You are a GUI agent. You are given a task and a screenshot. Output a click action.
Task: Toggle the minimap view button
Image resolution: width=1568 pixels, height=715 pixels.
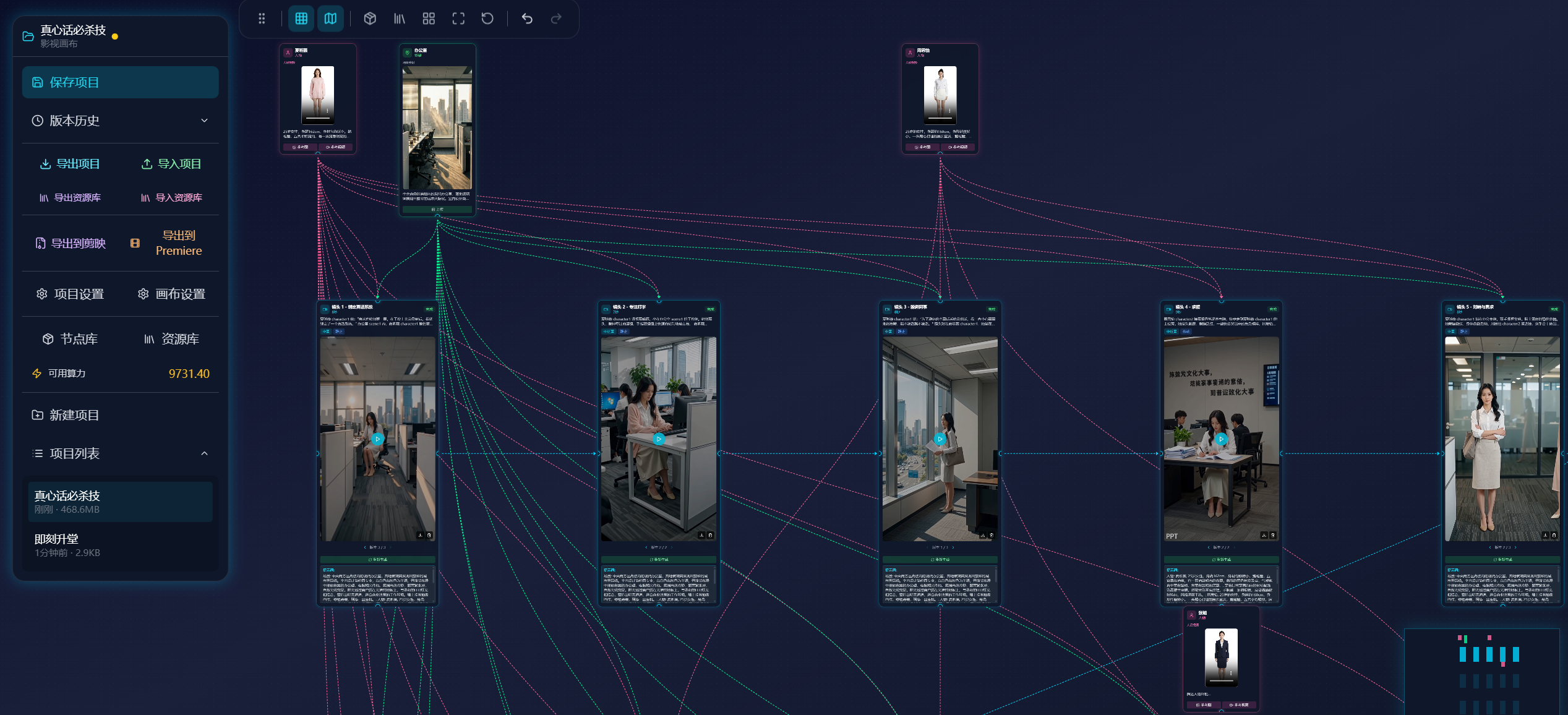(330, 19)
